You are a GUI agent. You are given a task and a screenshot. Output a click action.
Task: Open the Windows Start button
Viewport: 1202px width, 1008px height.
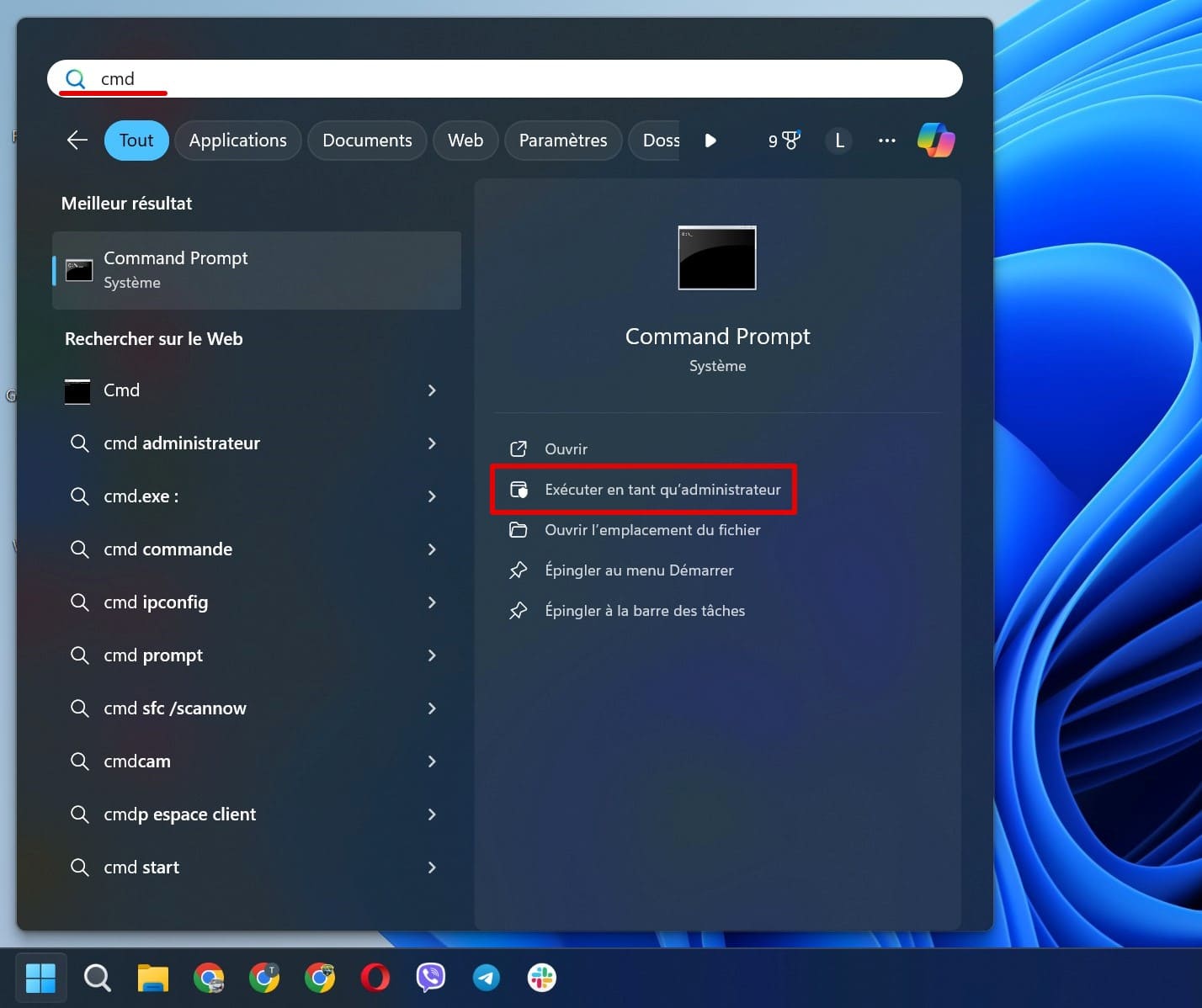pyautogui.click(x=40, y=978)
